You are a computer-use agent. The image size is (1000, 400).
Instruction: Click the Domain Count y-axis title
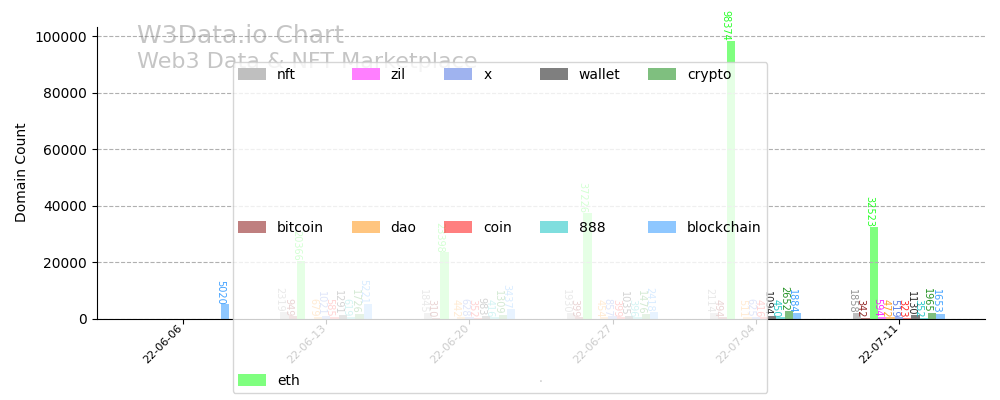[21, 173]
